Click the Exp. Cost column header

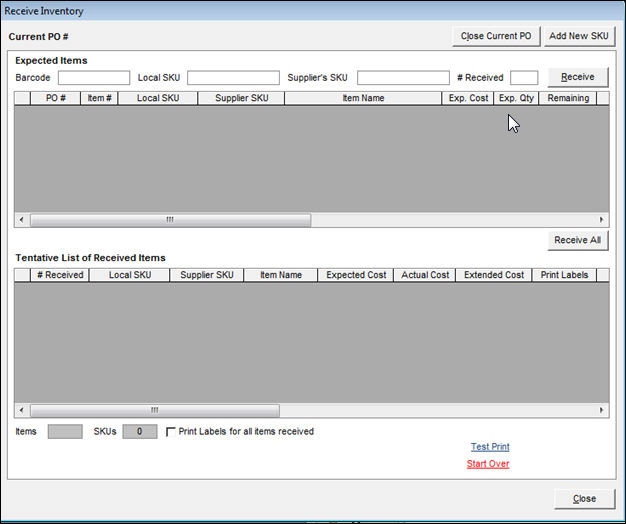click(468, 99)
